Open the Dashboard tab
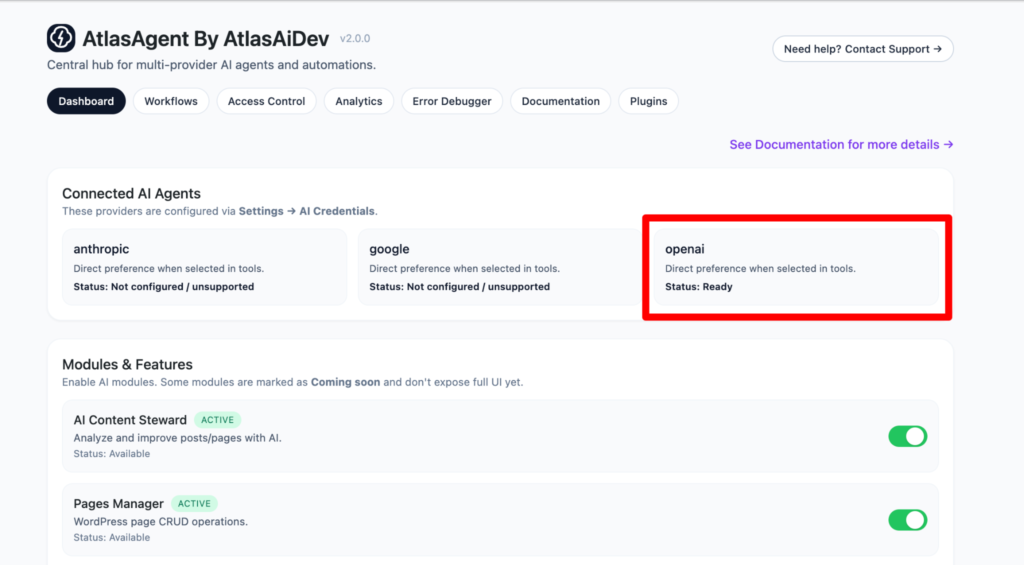This screenshot has width=1024, height=565. (x=86, y=101)
